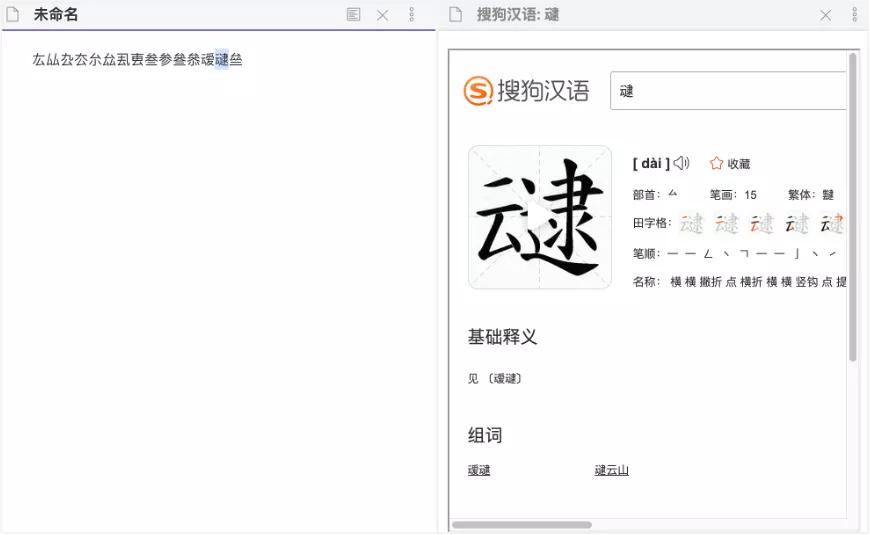Click the vertical scrollbar in 搜狗汉语 page

[853, 207]
